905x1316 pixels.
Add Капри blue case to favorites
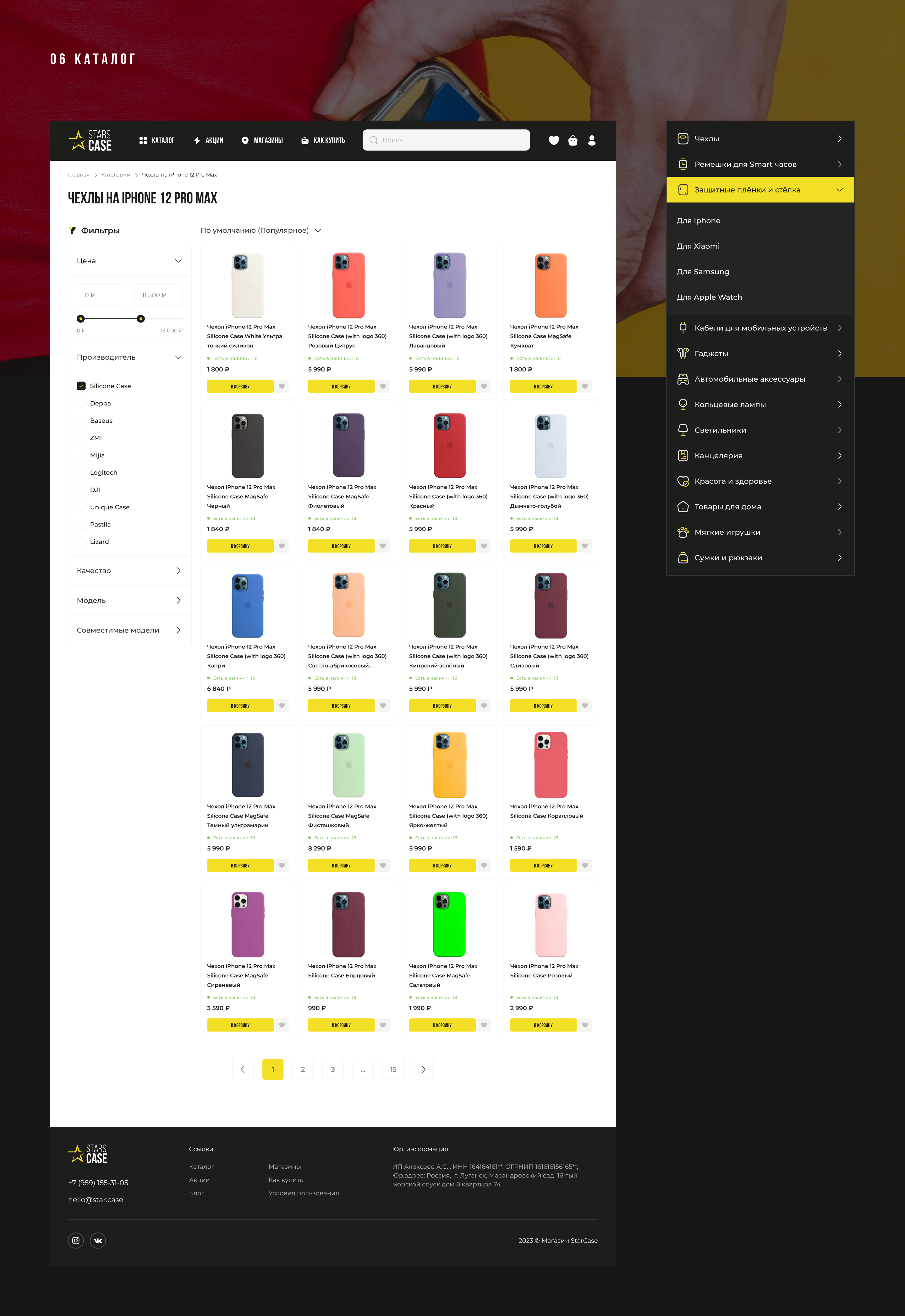click(x=282, y=706)
